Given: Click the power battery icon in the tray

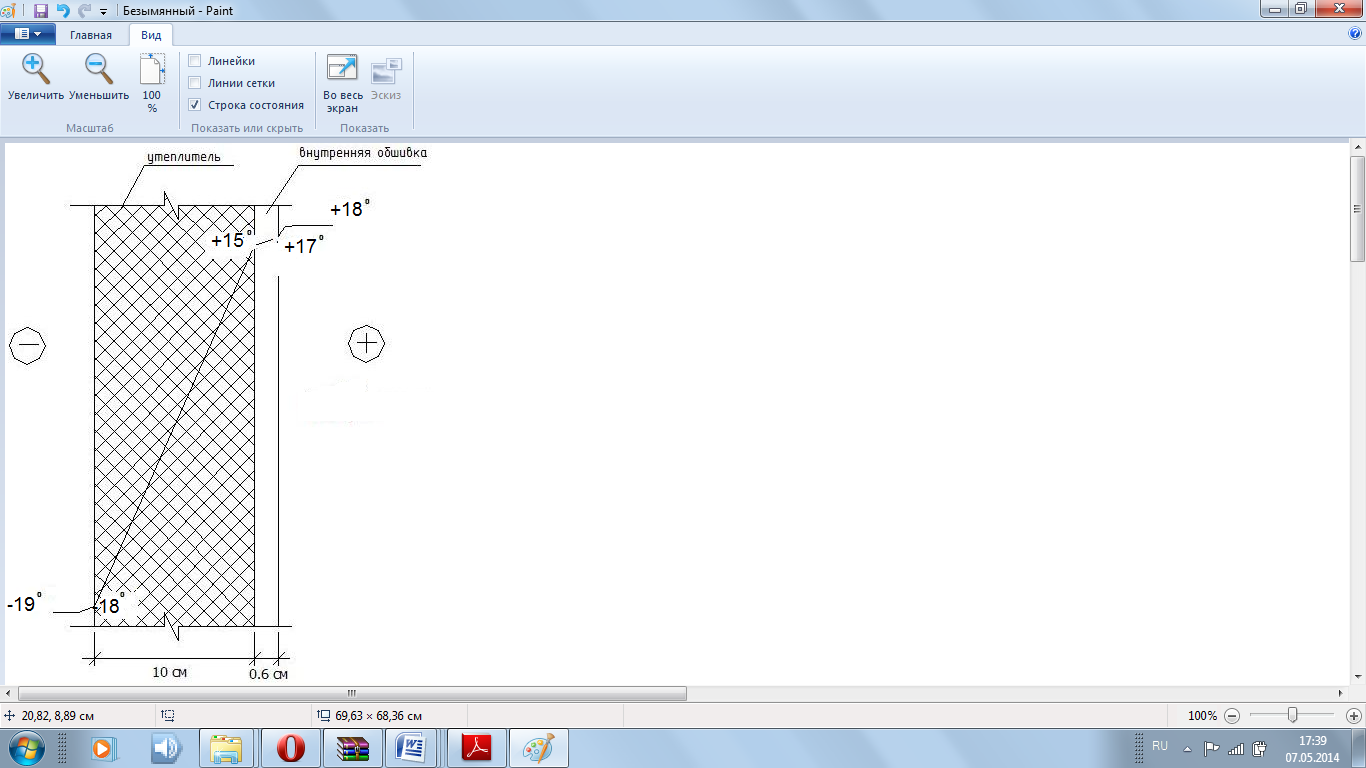Looking at the screenshot, I should [1260, 748].
